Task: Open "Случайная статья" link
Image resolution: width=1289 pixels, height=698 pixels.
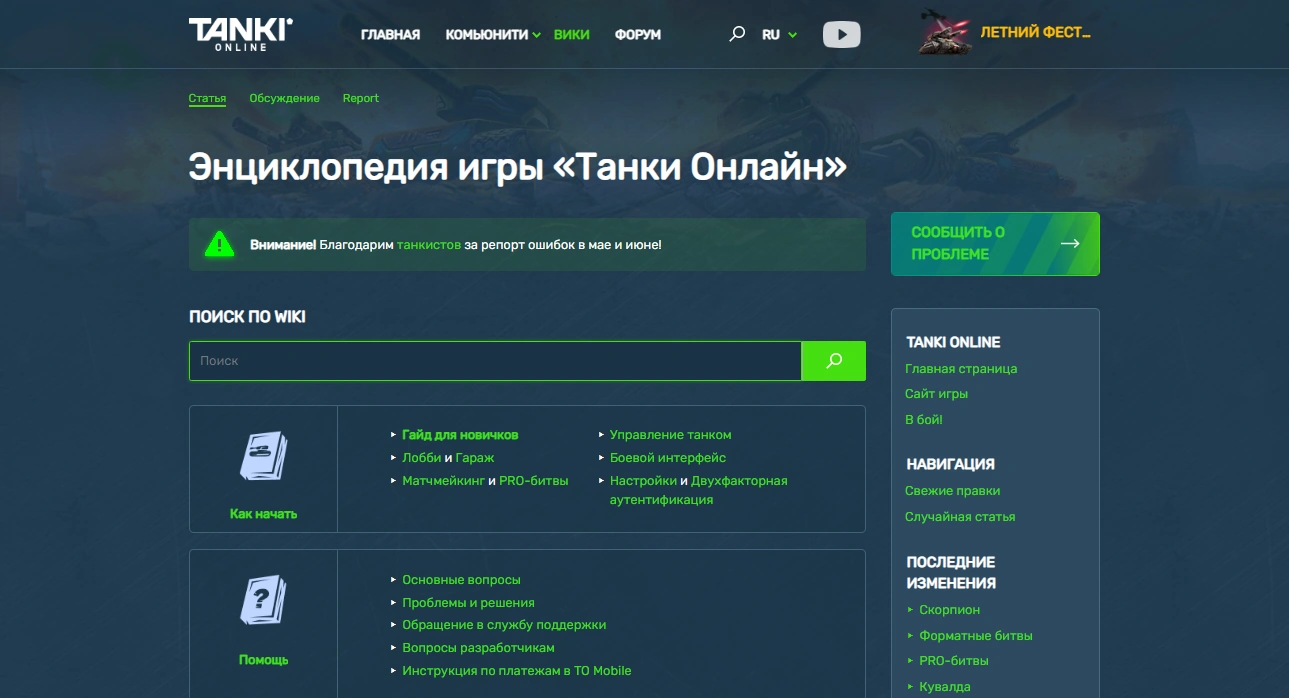Action: (960, 517)
